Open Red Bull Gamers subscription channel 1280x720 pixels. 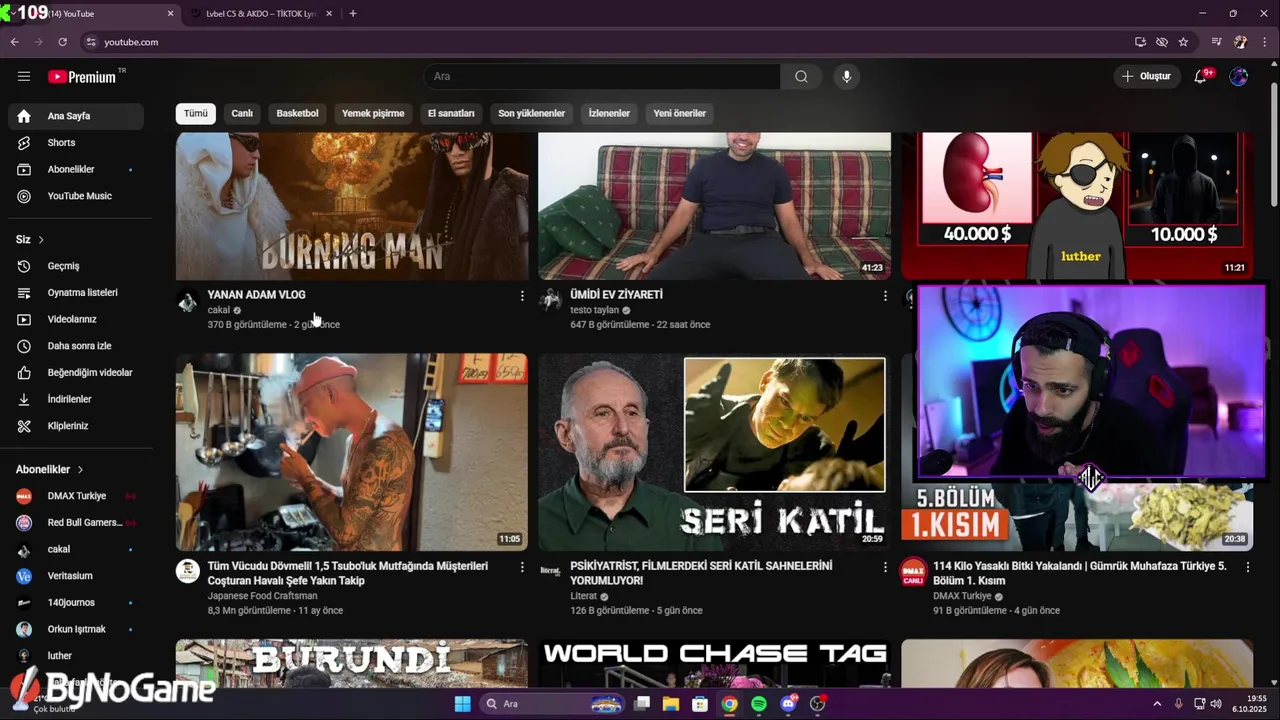tap(76, 523)
